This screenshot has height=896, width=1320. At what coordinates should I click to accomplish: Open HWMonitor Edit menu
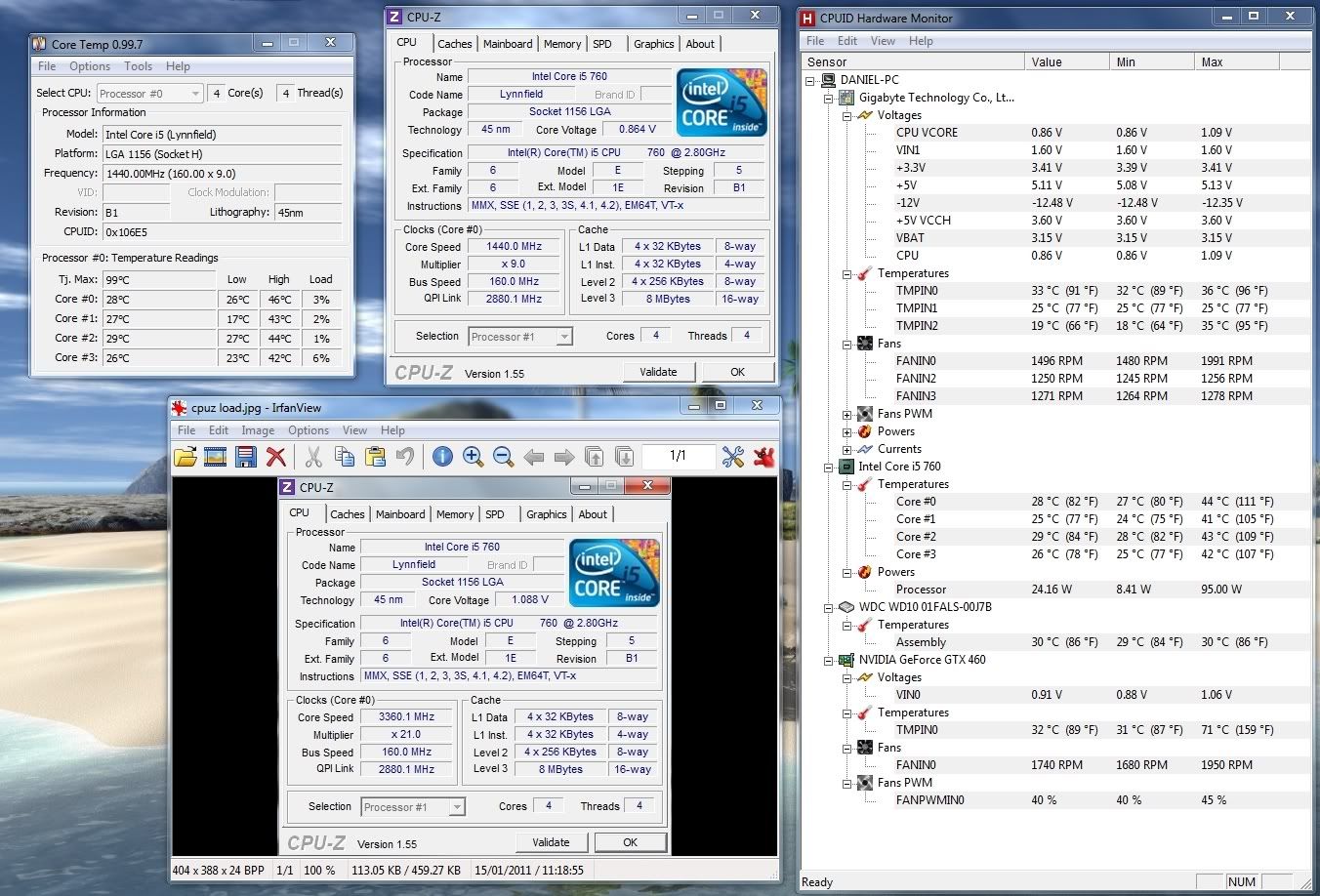[x=847, y=41]
